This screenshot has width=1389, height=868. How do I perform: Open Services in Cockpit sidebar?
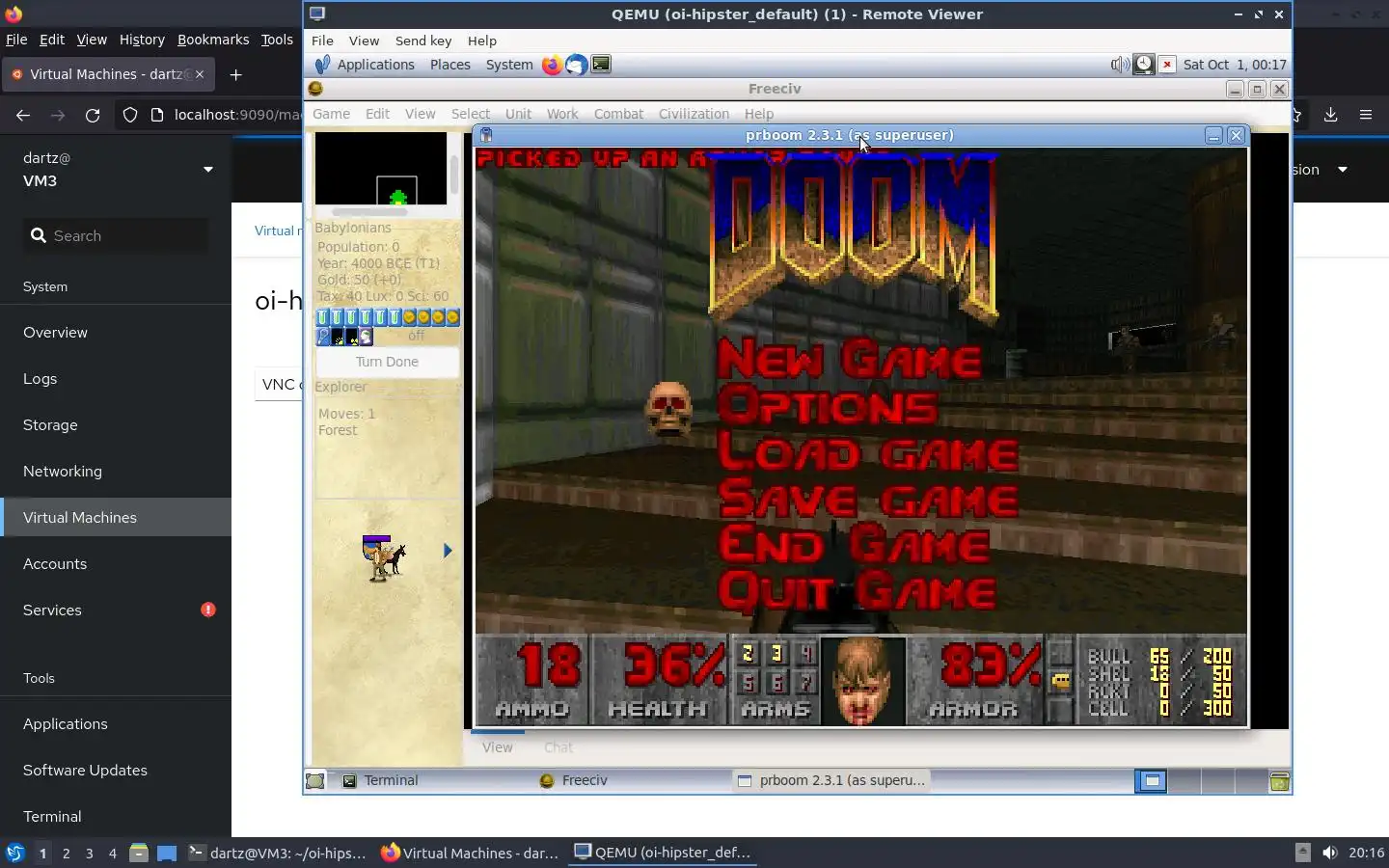tap(116, 610)
